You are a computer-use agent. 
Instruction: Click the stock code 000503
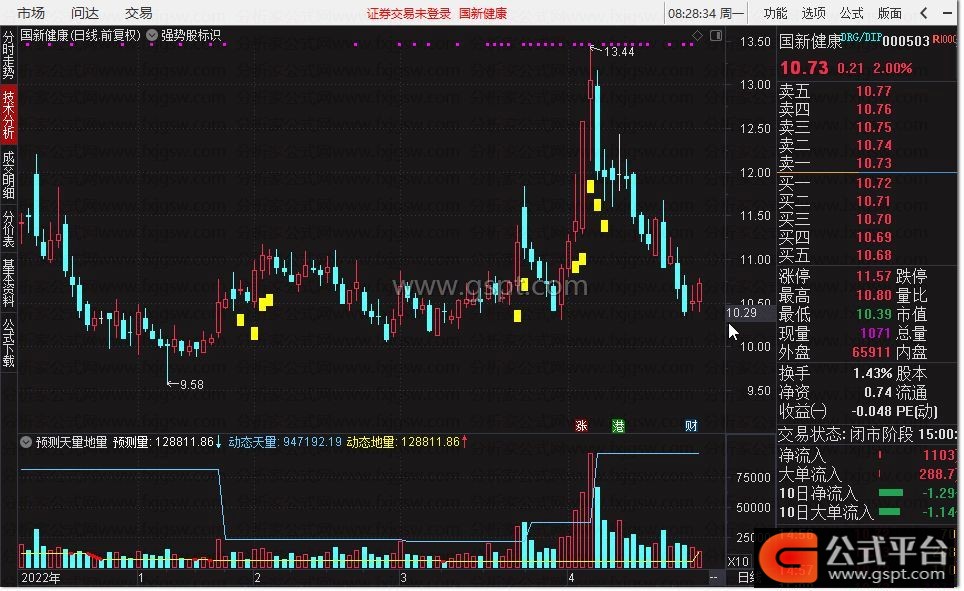point(906,41)
